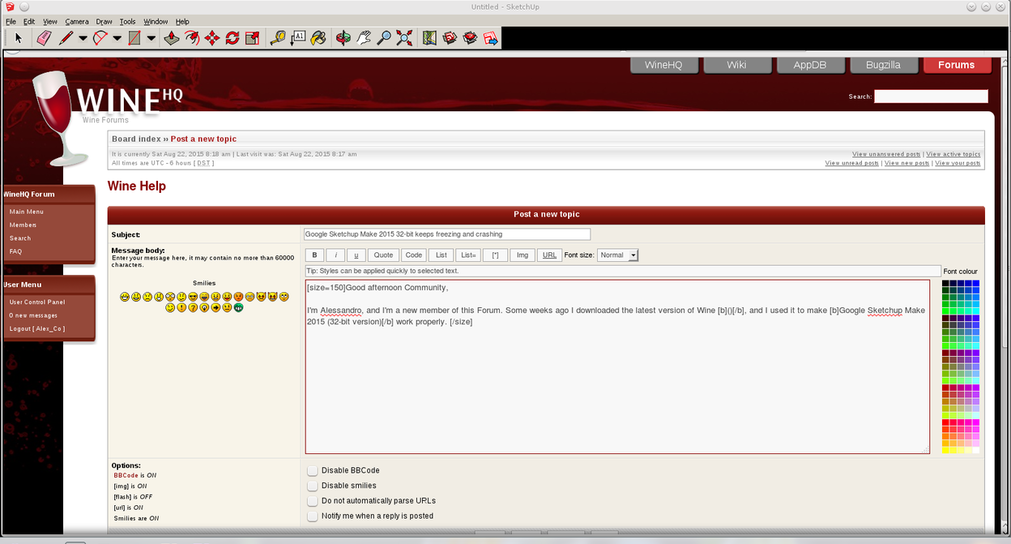
Task: Click the Subject input field
Action: point(447,235)
